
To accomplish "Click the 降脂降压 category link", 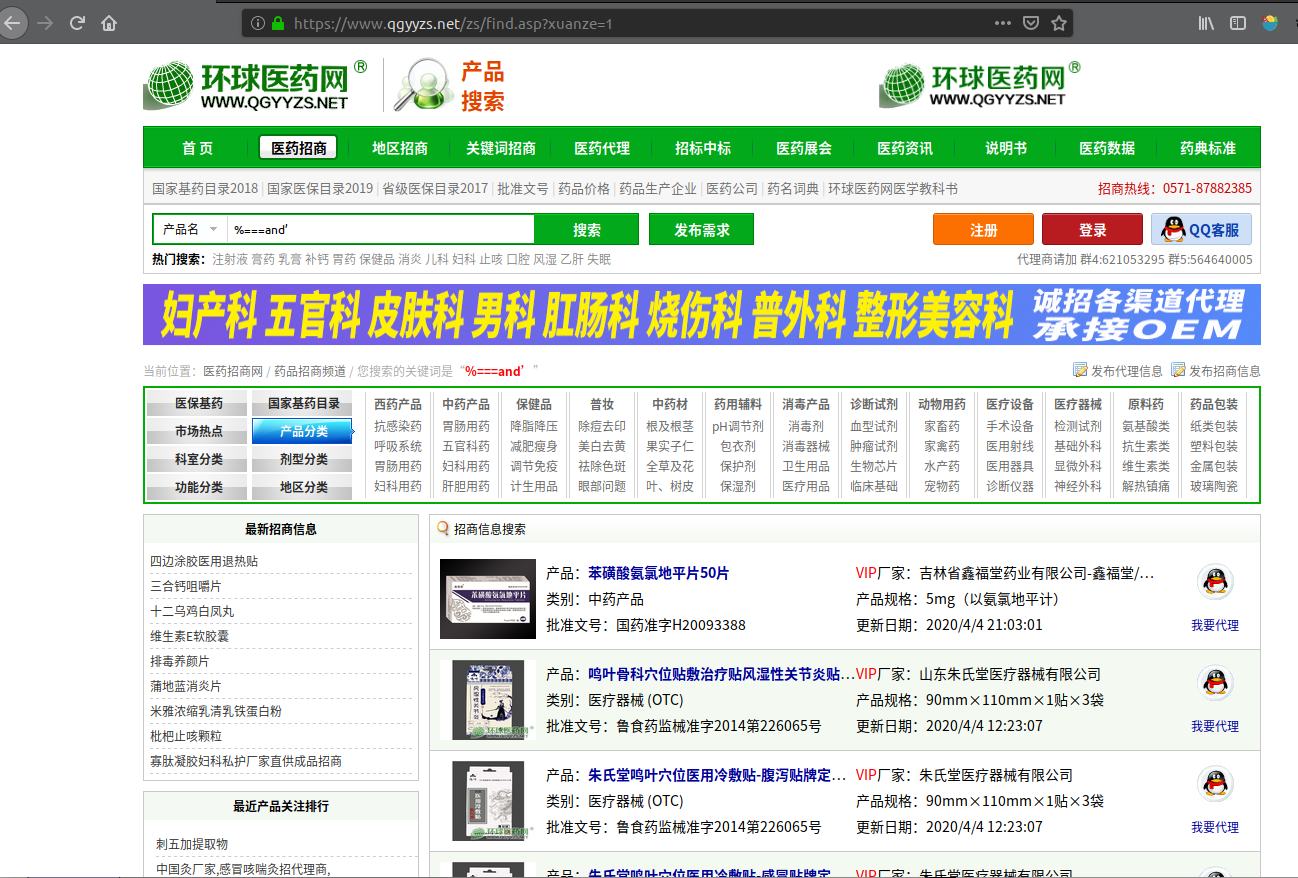I will tap(534, 426).
